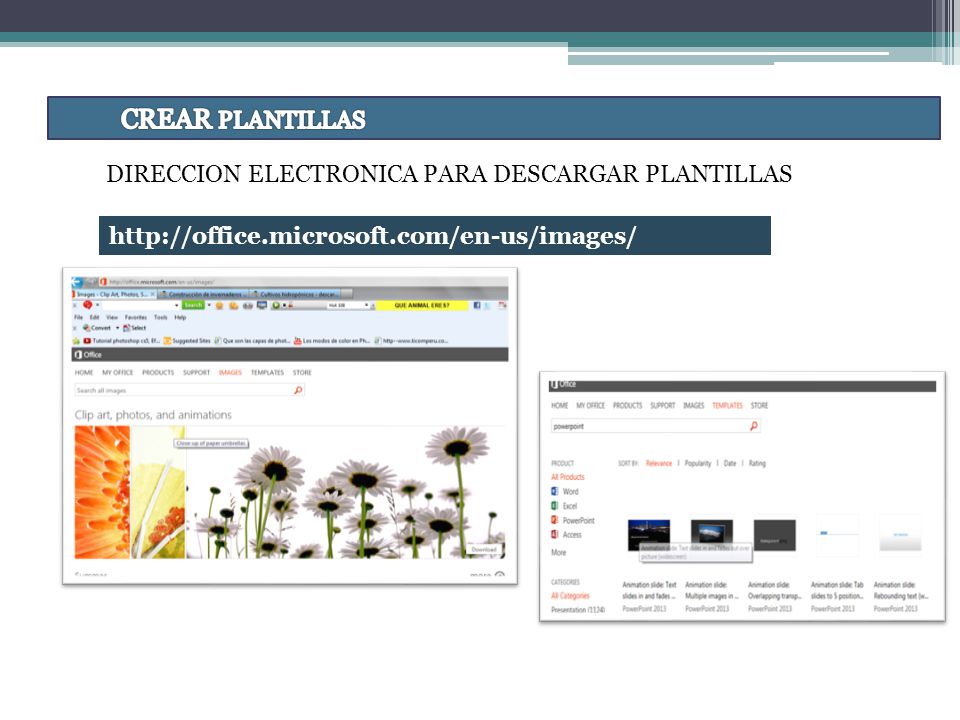The width and height of the screenshot is (960, 720).
Task: Click the magnifier in 'Search all images' box
Action: pyautogui.click(x=298, y=390)
